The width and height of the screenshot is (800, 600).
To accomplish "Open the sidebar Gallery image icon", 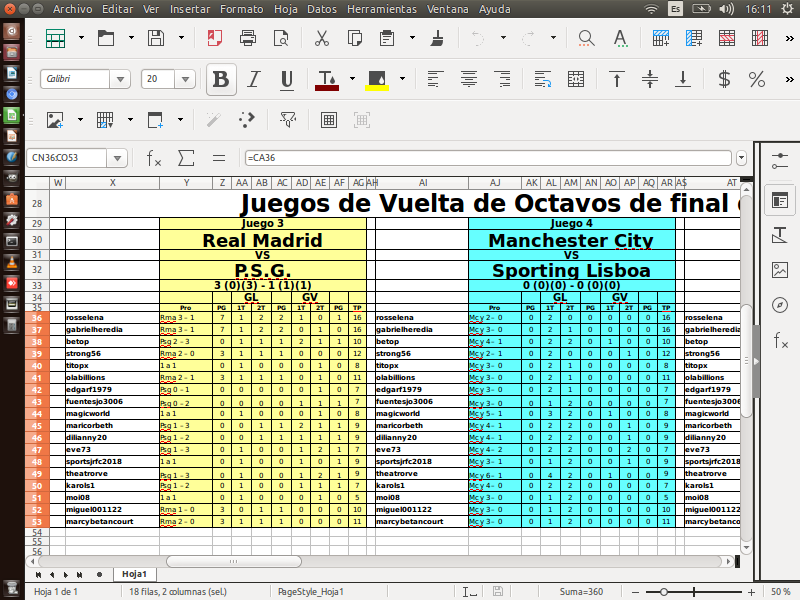I will (780, 270).
